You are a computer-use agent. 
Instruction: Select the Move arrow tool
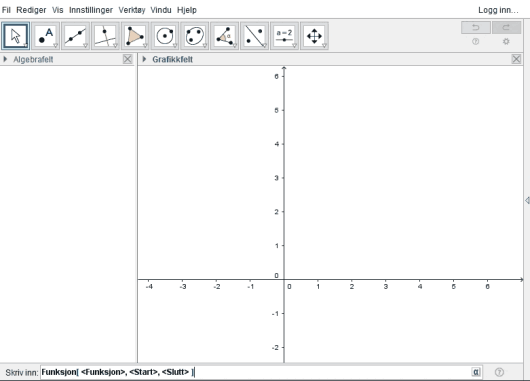(16, 36)
